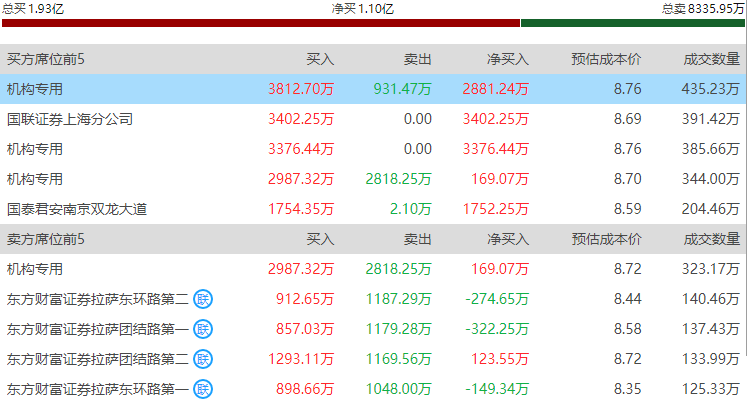Click the 898.66万 buy value
This screenshot has height=401, width=747.
[x=305, y=389]
